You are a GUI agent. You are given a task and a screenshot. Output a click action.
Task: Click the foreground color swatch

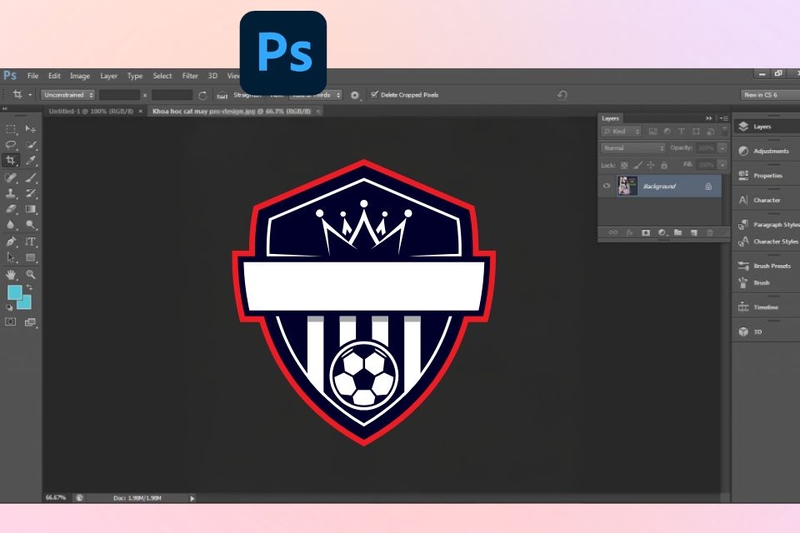pyautogui.click(x=14, y=292)
